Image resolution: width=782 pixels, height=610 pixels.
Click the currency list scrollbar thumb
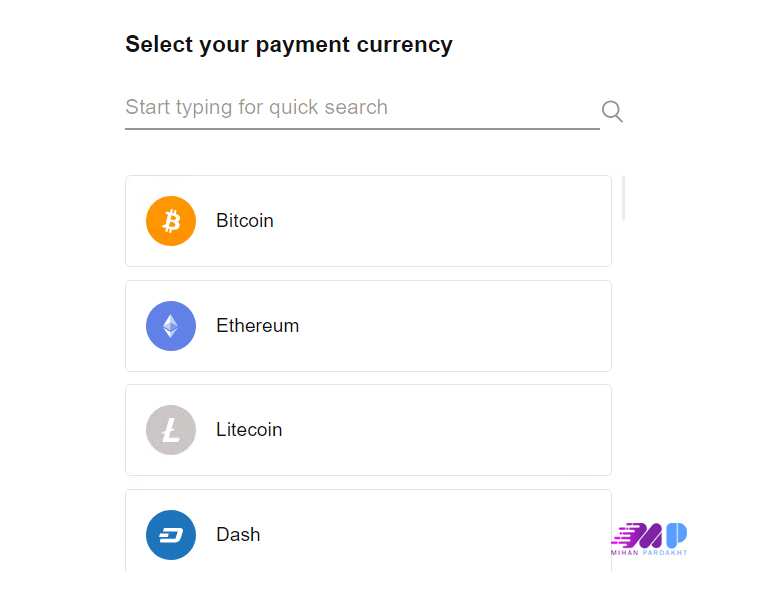[623, 198]
